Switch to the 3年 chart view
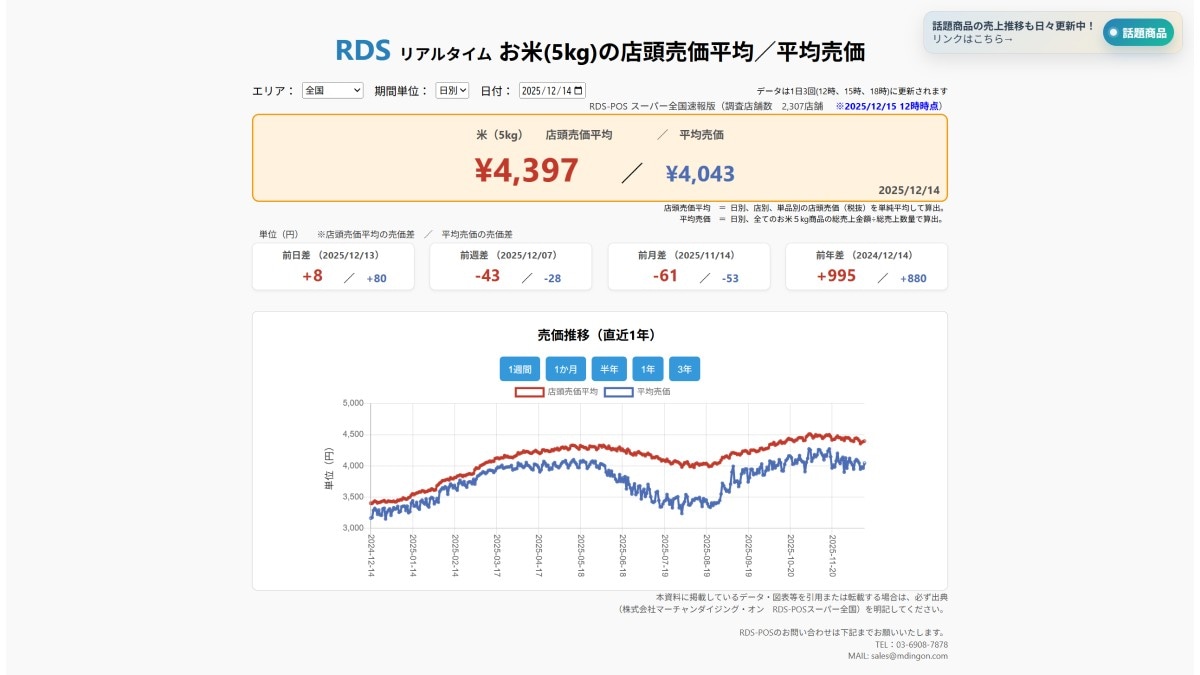The height and width of the screenshot is (675, 1200). click(x=686, y=369)
